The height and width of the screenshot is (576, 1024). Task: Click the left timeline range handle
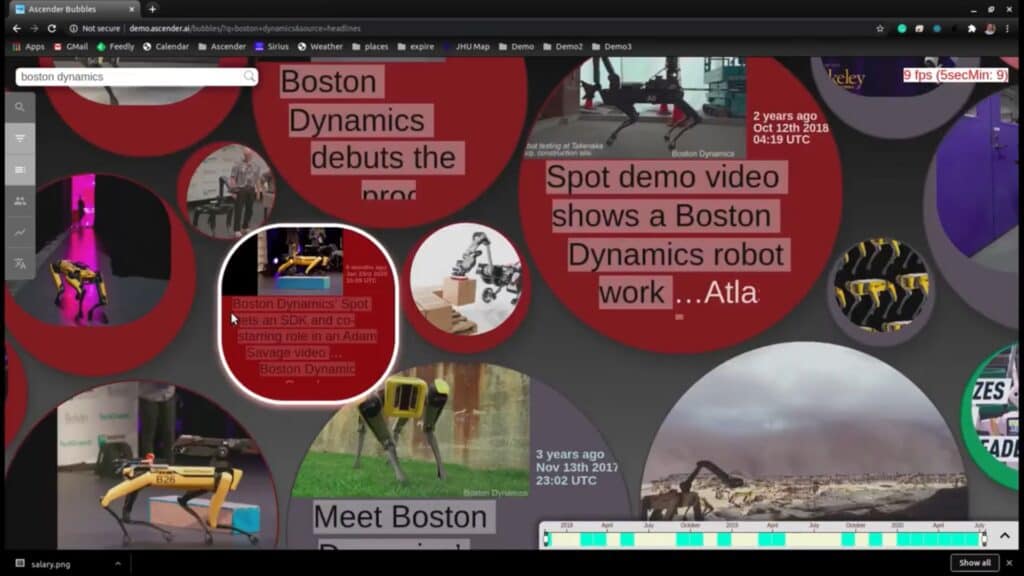tap(547, 539)
